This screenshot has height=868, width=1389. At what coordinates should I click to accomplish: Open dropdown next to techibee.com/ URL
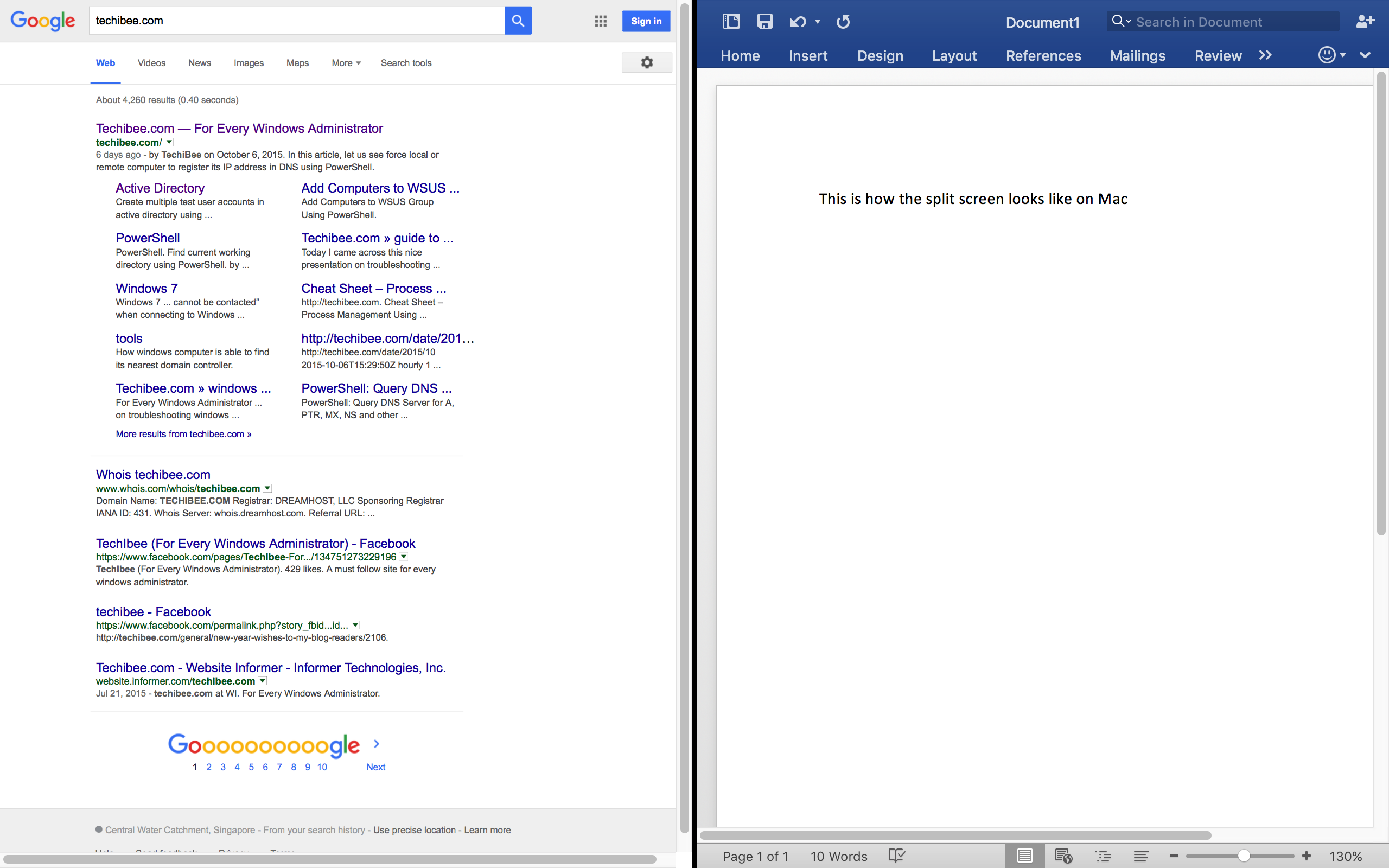coord(169,142)
